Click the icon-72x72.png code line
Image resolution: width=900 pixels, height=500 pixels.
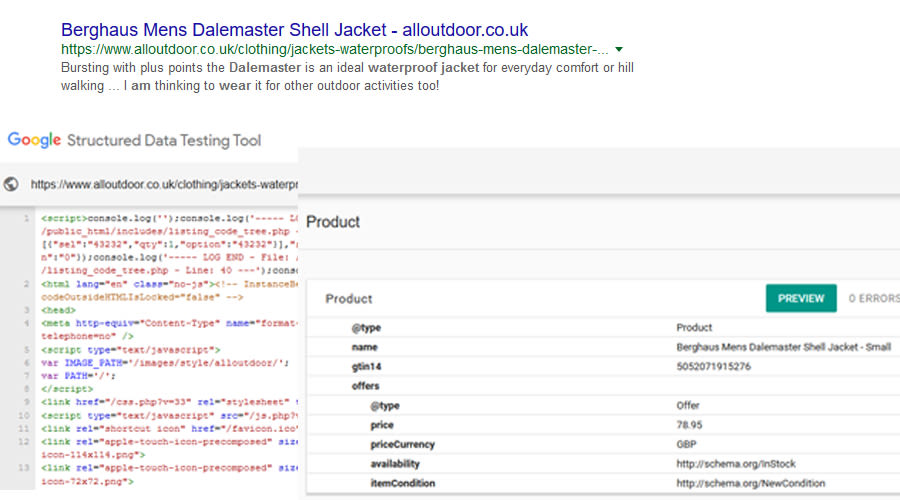click(x=87, y=482)
